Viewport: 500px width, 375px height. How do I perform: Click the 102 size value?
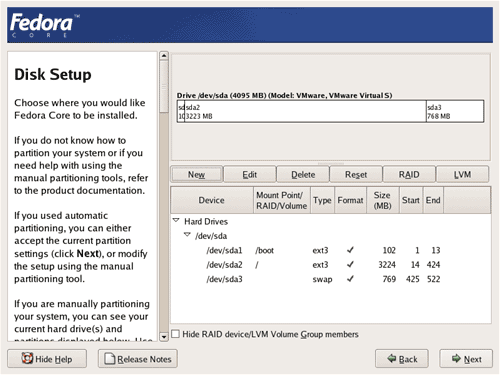tap(389, 250)
